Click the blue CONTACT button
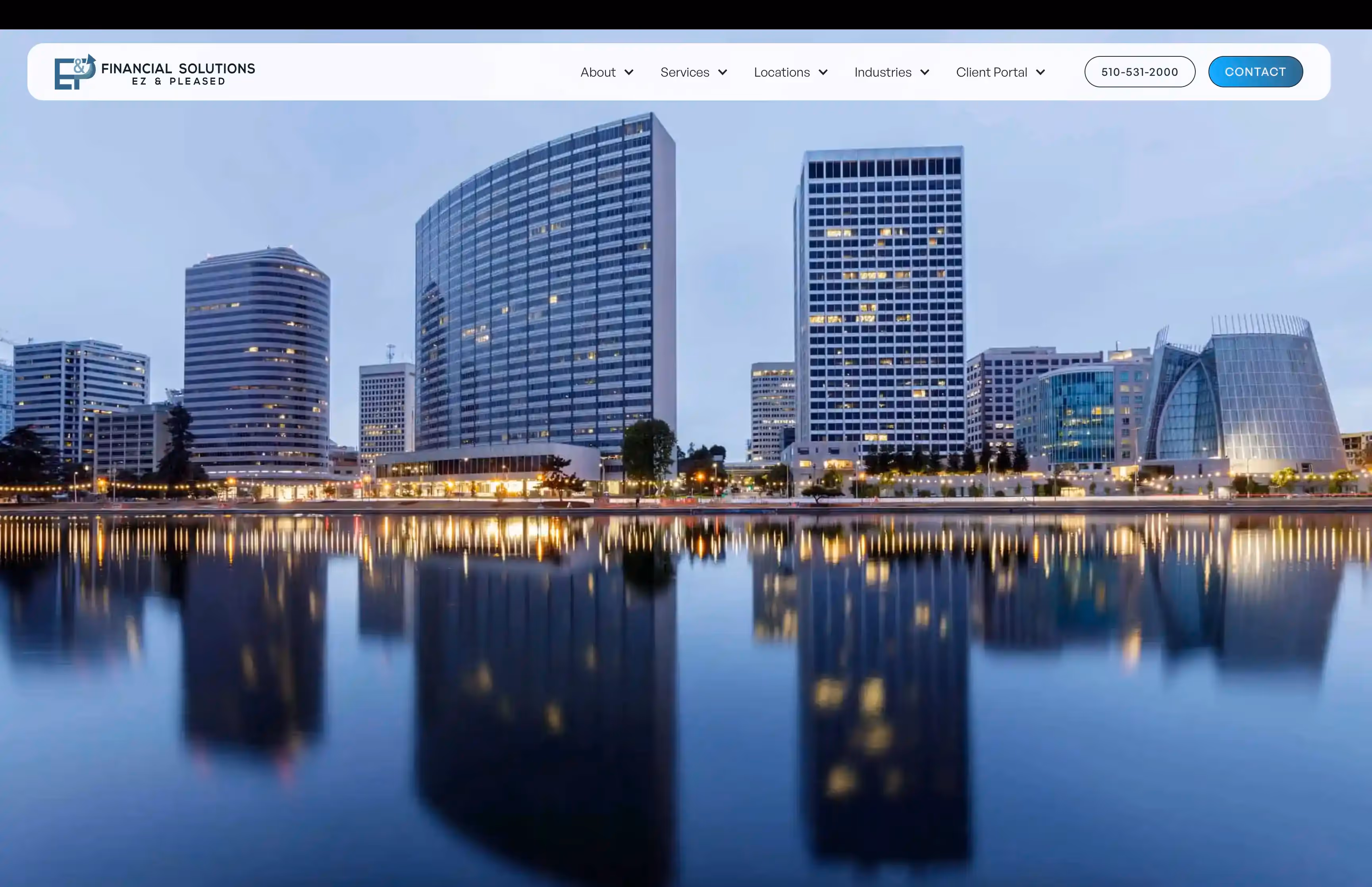The width and height of the screenshot is (1372, 887). [1255, 72]
